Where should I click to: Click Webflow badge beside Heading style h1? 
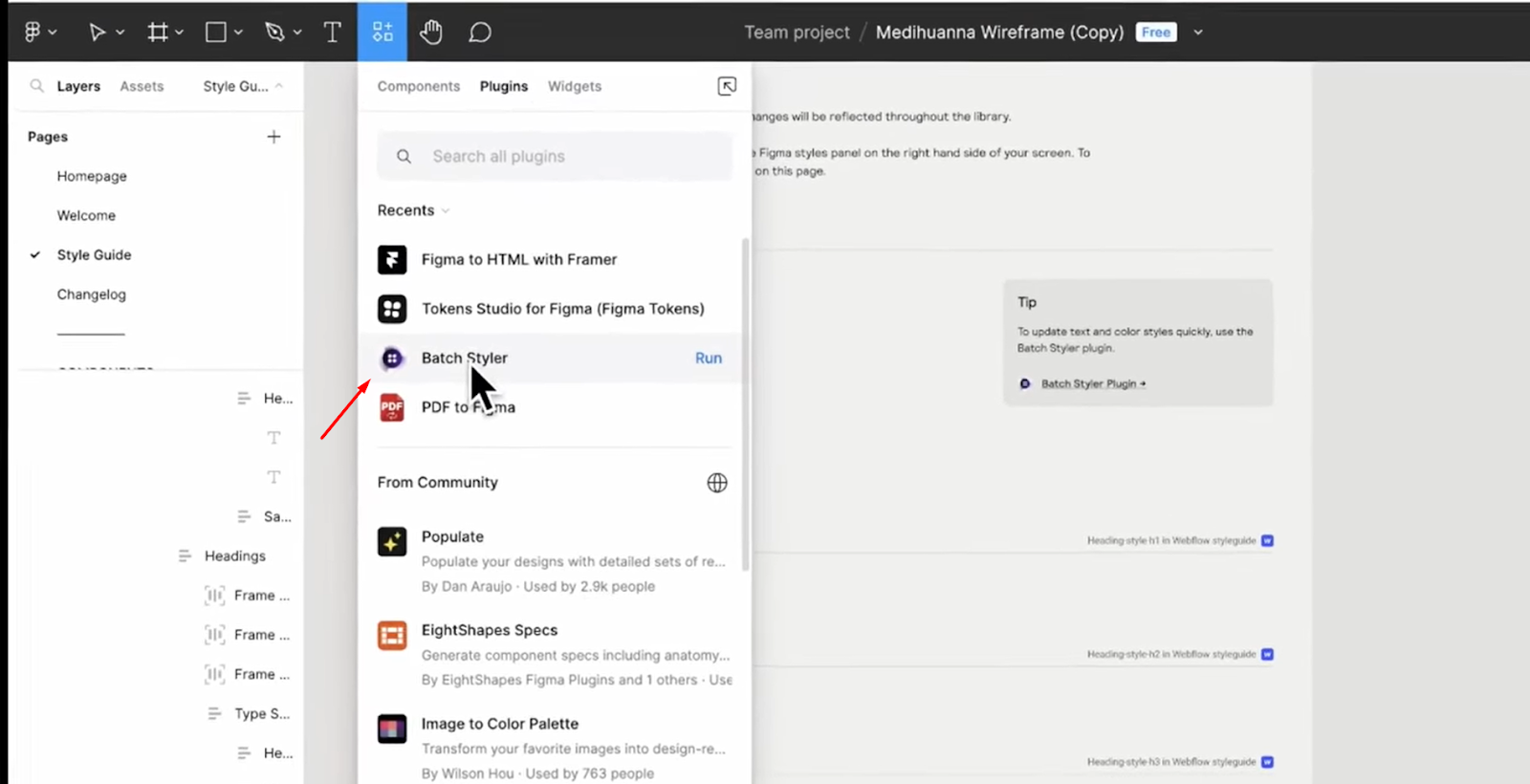[1267, 540]
